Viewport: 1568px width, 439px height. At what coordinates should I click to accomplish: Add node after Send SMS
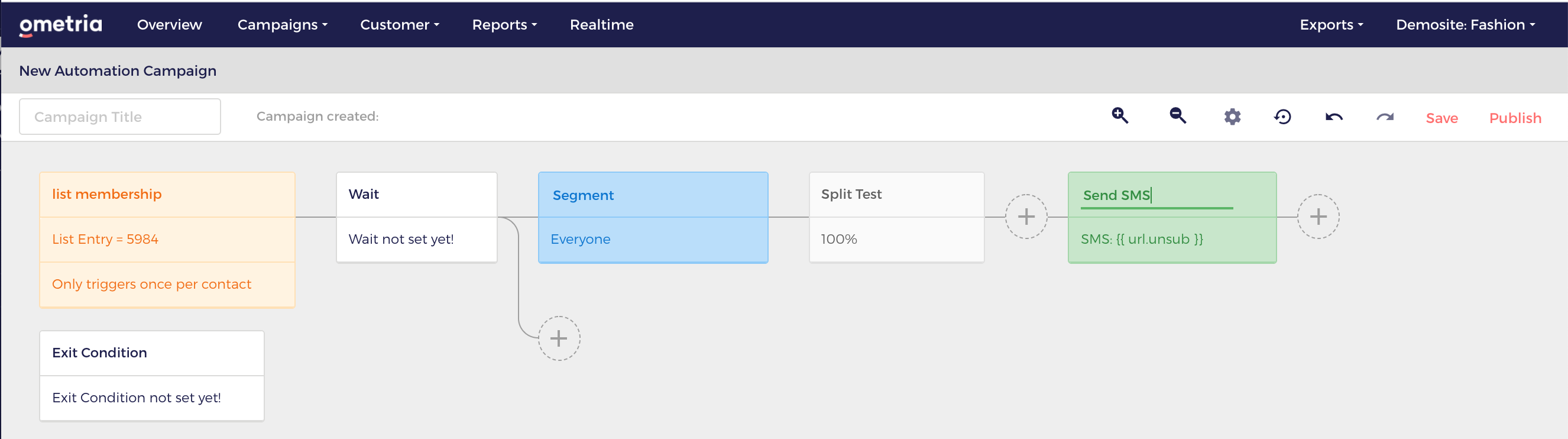tap(1318, 217)
